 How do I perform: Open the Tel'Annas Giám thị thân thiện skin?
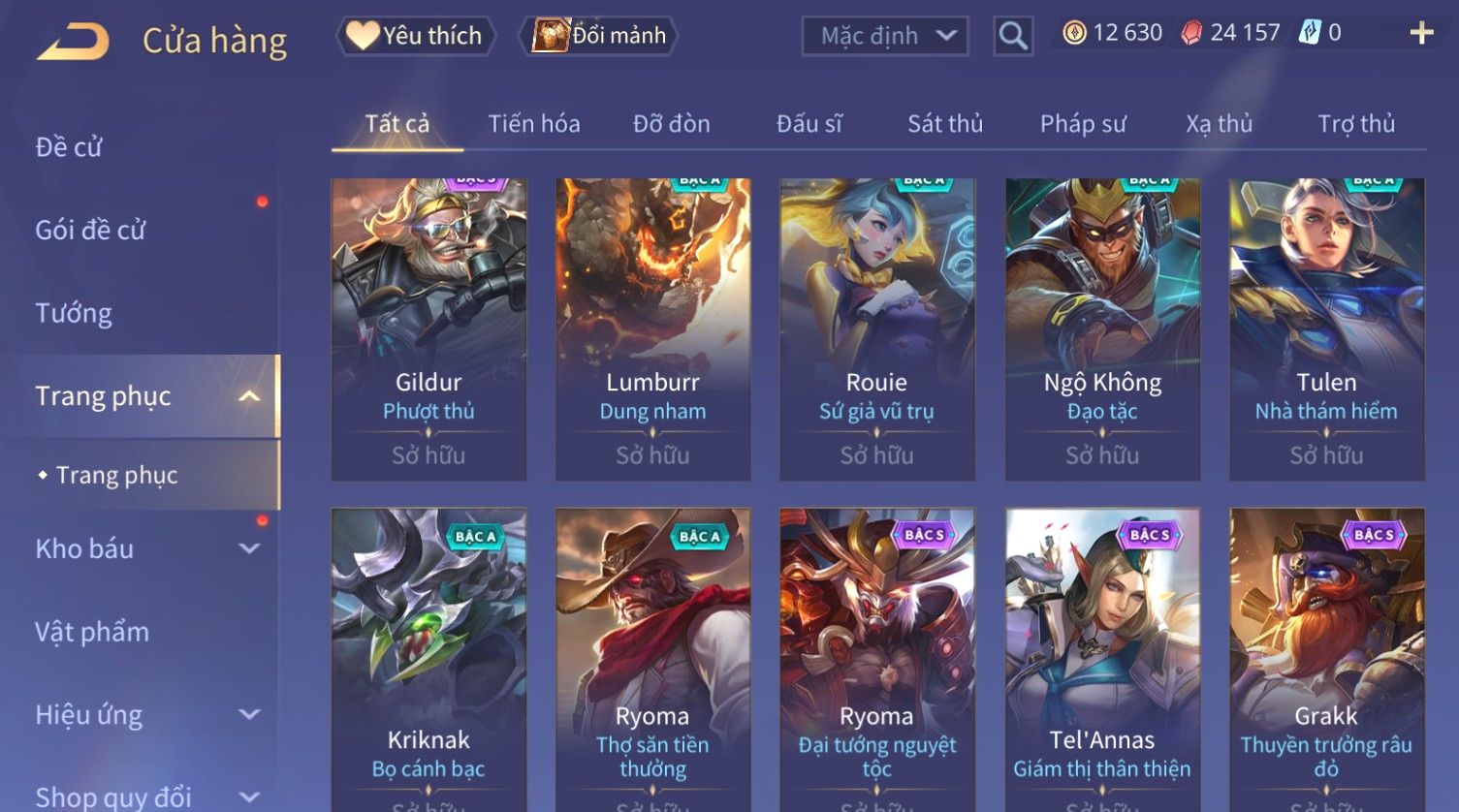pos(1102,660)
